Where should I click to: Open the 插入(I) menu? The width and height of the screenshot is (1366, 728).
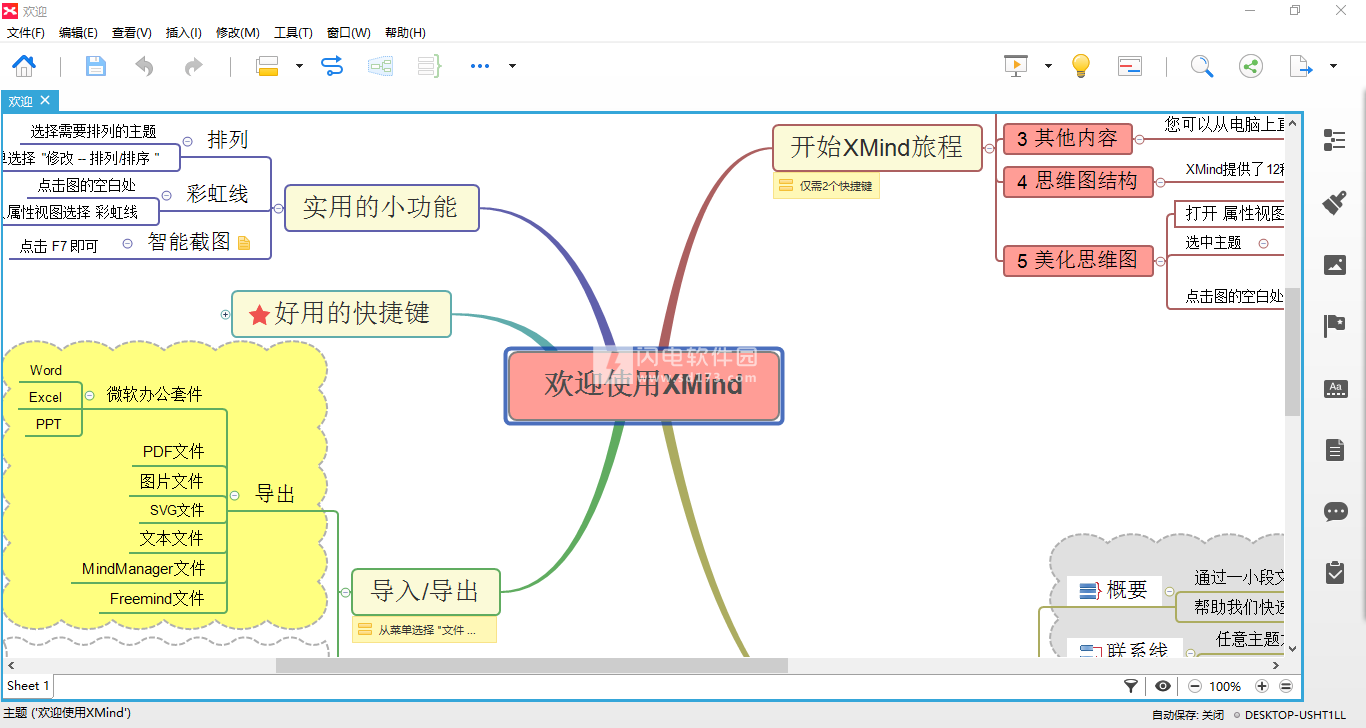[183, 33]
